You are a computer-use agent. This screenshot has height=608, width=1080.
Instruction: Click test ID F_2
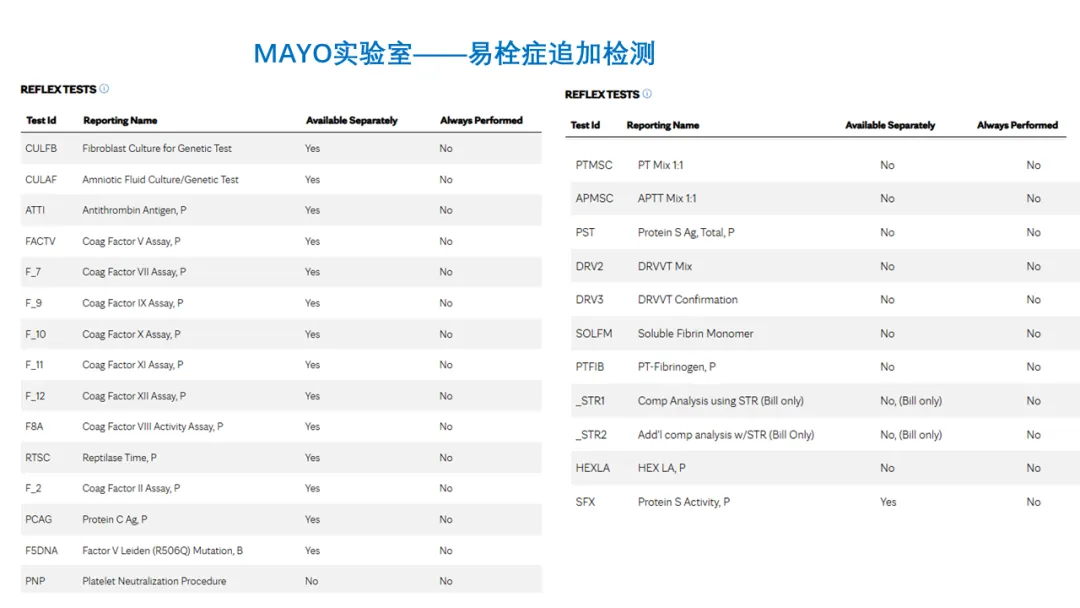pos(33,488)
